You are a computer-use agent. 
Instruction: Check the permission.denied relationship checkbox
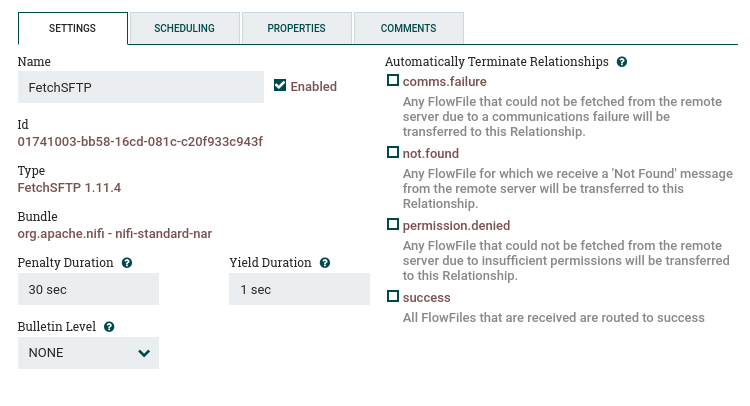pyautogui.click(x=393, y=224)
